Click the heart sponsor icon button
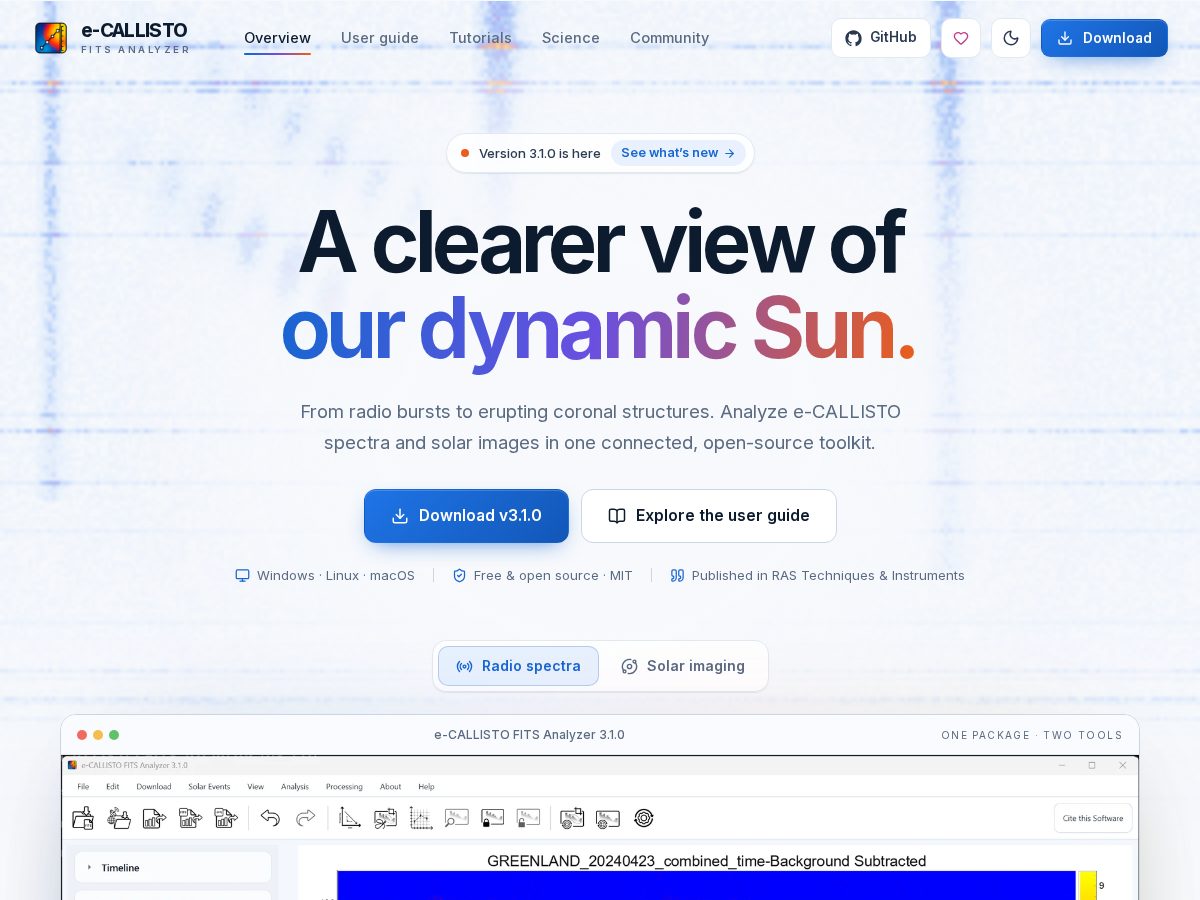Viewport: 1200px width, 900px height. click(x=961, y=38)
